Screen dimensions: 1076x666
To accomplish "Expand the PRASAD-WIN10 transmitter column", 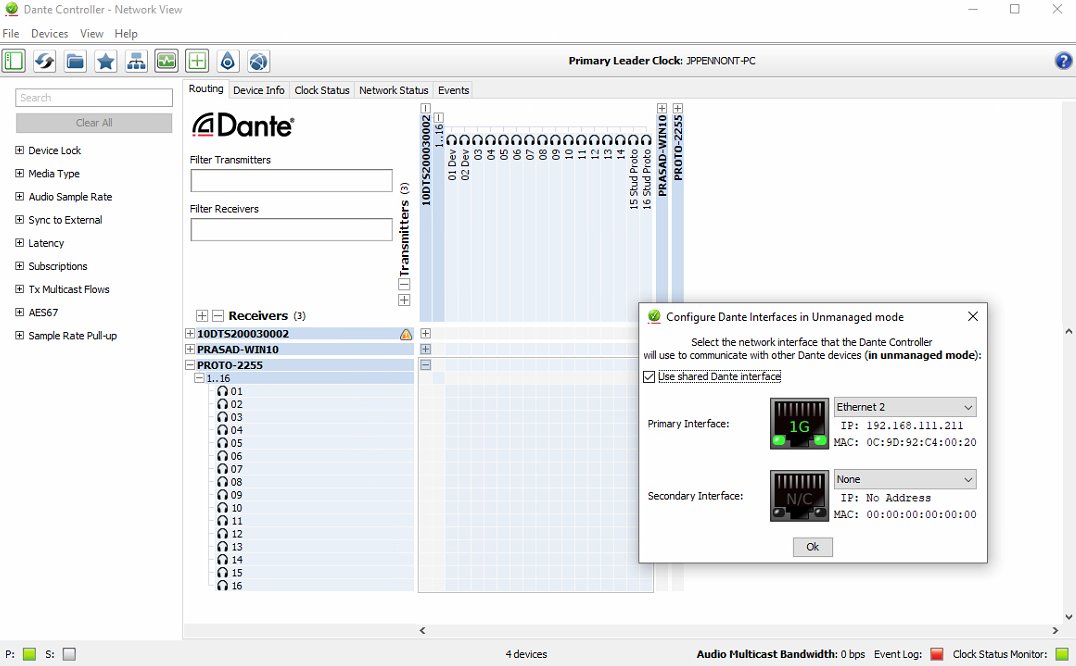I will click(662, 108).
